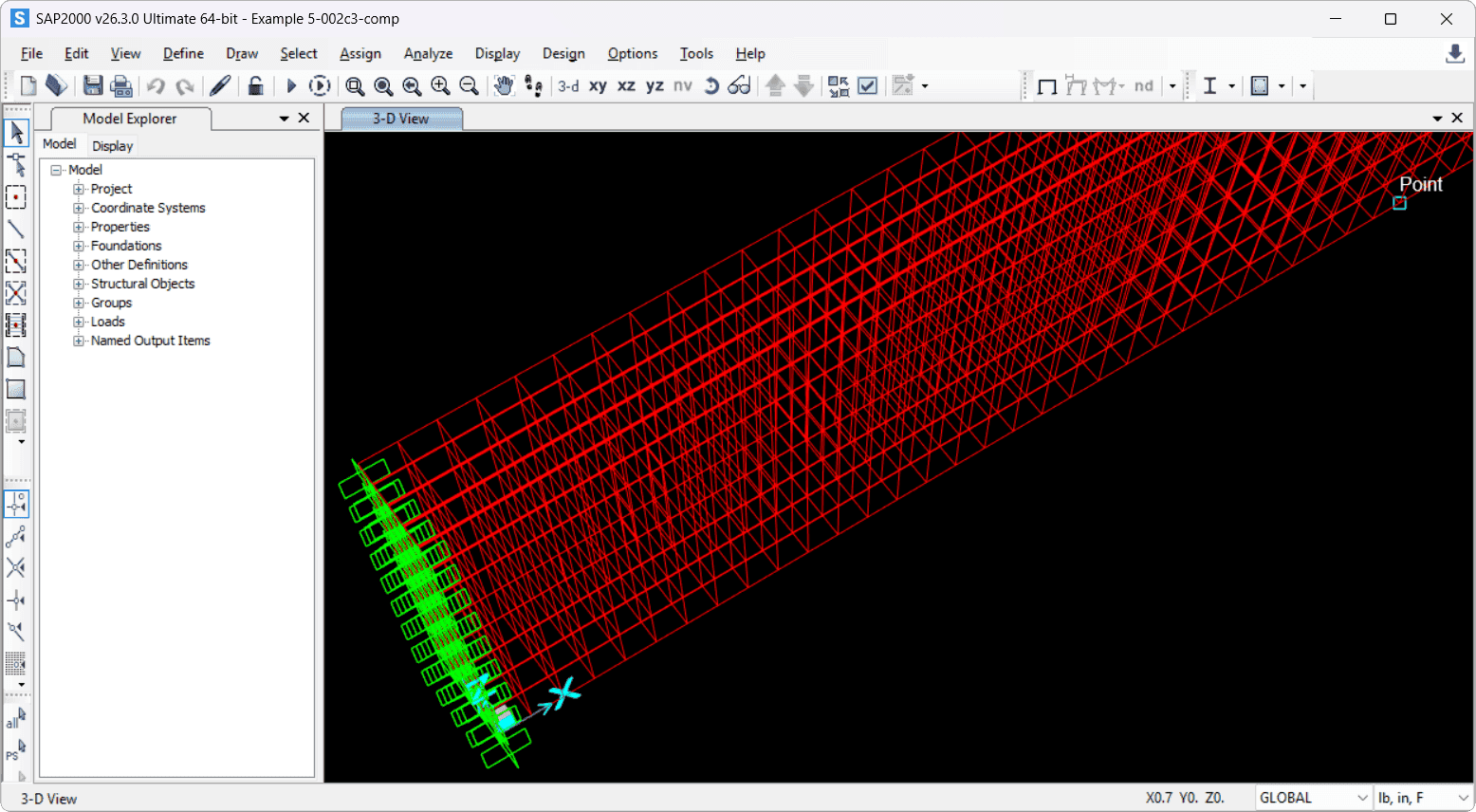The image size is (1476, 812).
Task: Select the Draw Special Joint tool
Action: (x=16, y=198)
